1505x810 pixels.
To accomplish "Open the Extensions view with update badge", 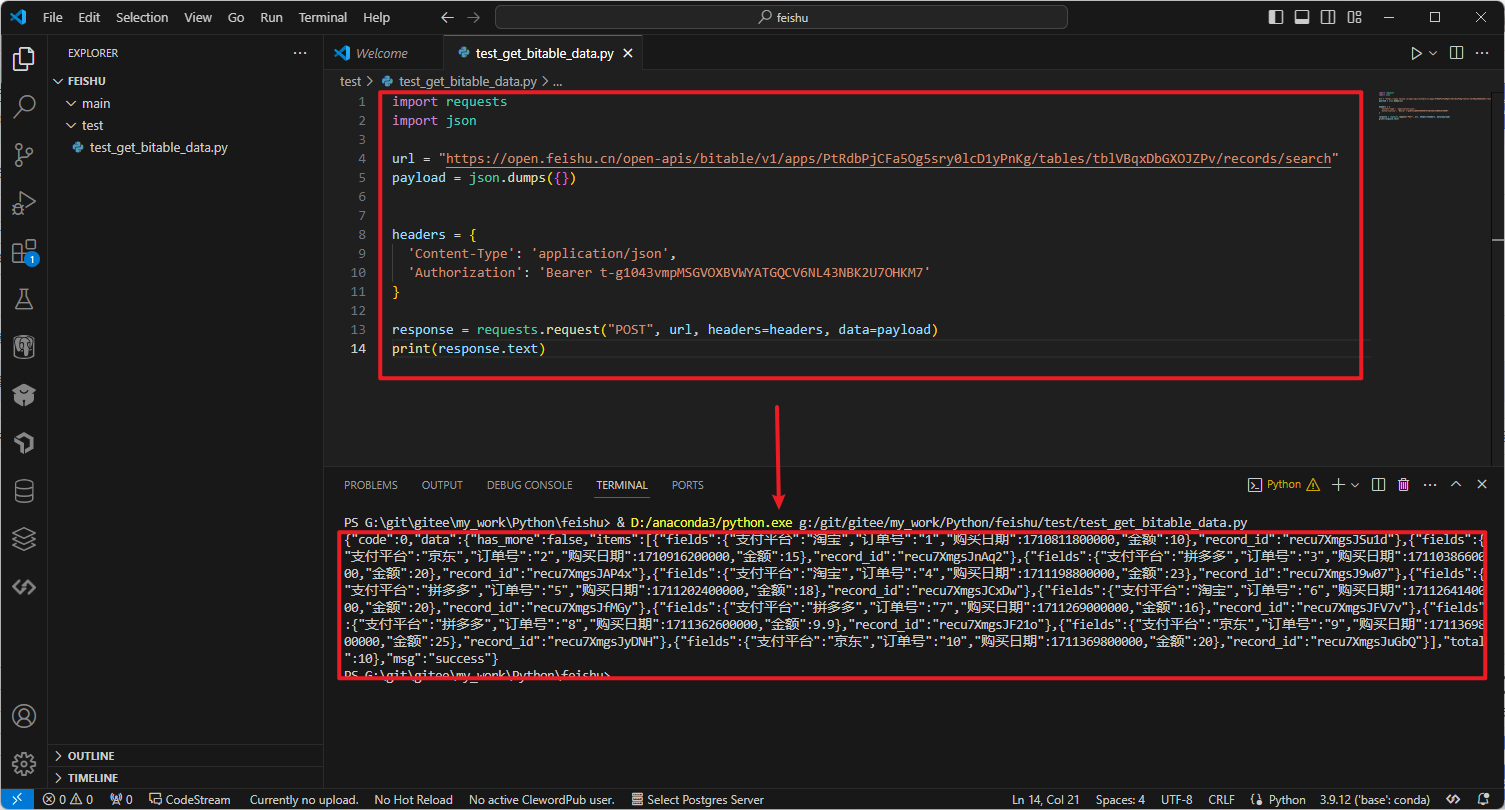I will 24,251.
